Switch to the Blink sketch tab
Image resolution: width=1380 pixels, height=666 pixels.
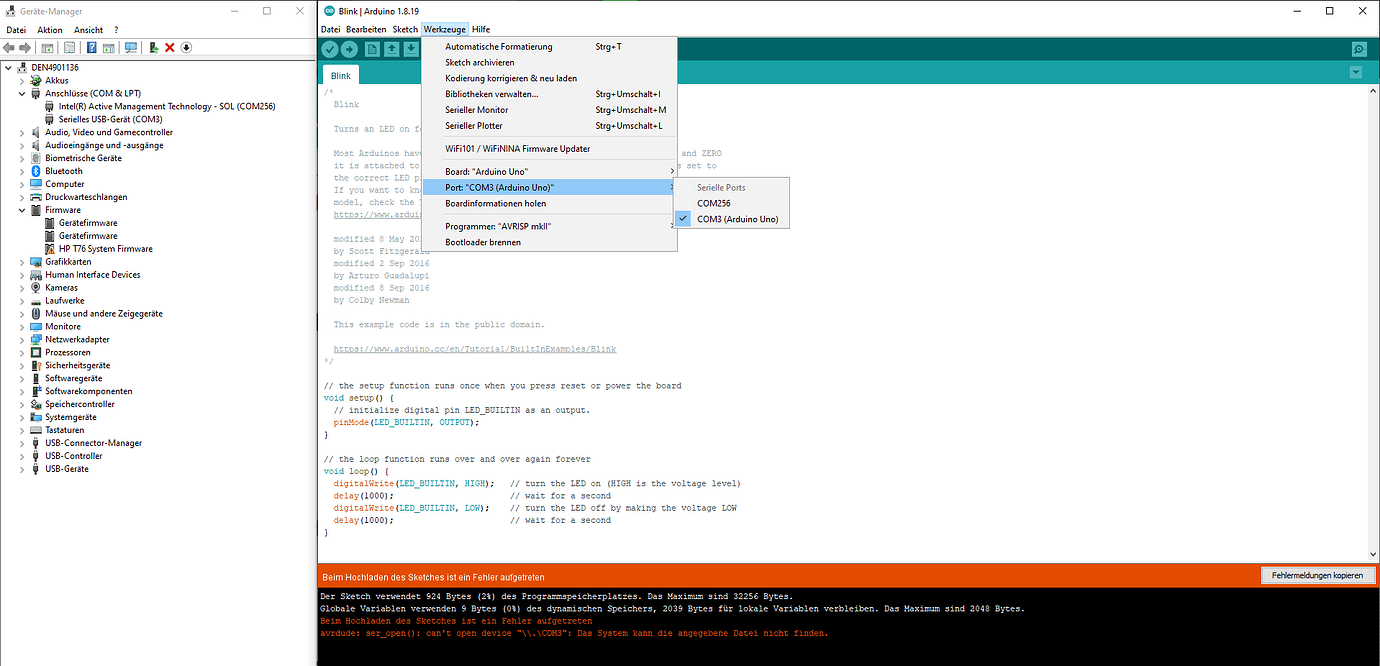340,74
